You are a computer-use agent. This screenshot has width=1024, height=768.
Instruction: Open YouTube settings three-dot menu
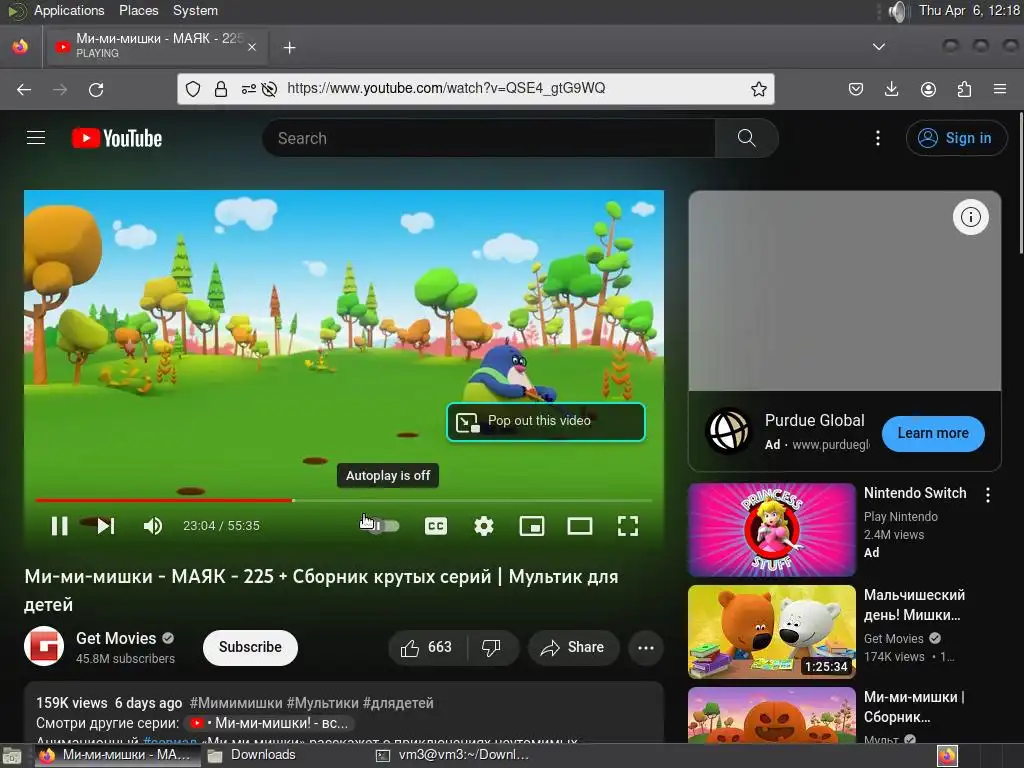tap(878, 138)
